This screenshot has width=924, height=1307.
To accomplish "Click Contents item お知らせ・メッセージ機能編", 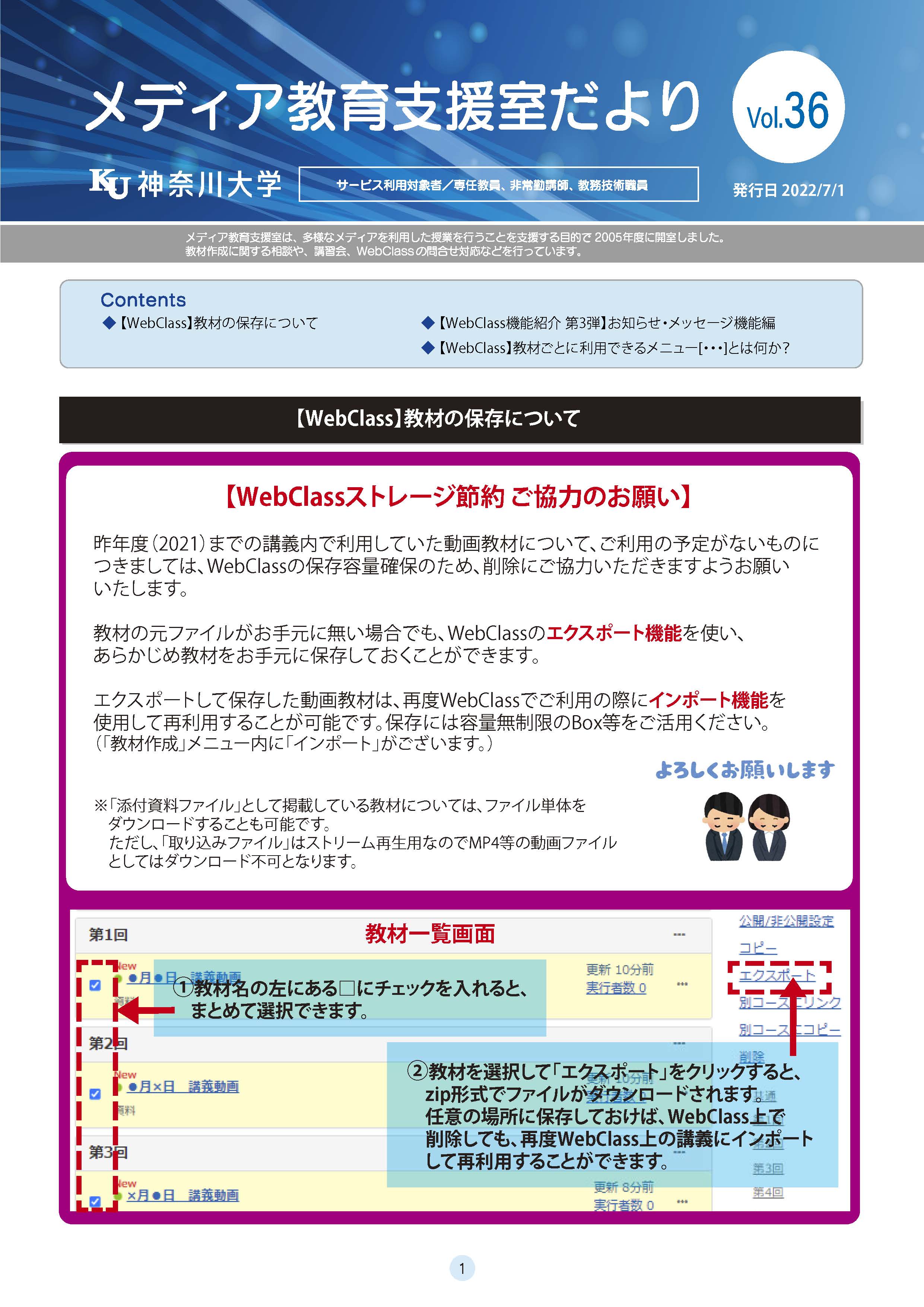I will click(x=598, y=323).
